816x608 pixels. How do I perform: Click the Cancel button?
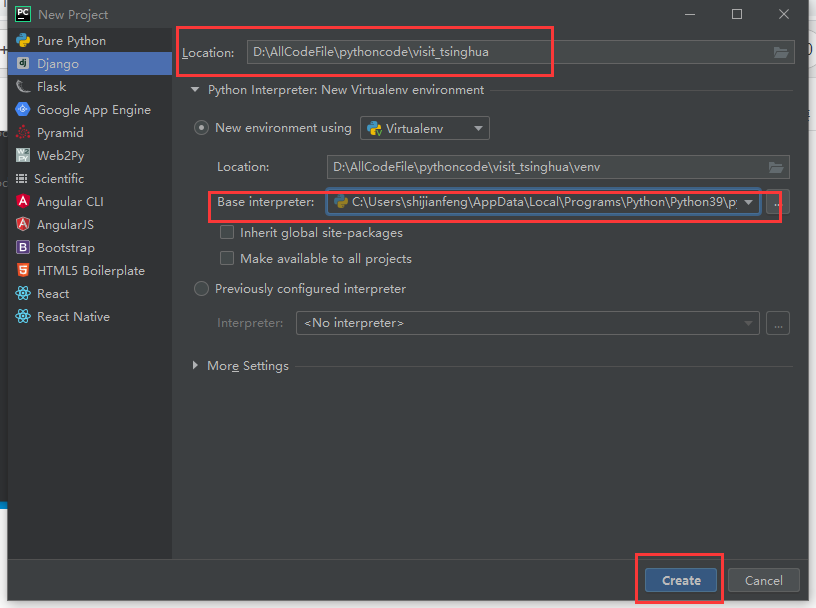point(763,580)
